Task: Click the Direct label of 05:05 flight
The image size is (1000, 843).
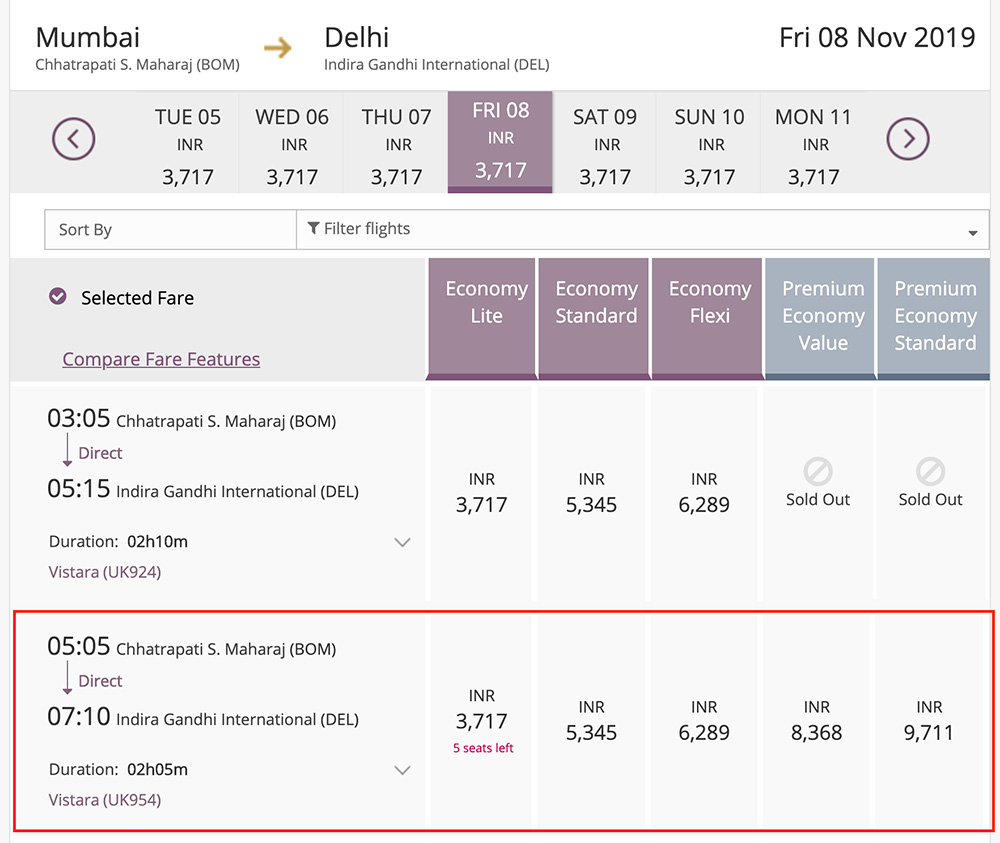Action: [x=100, y=681]
